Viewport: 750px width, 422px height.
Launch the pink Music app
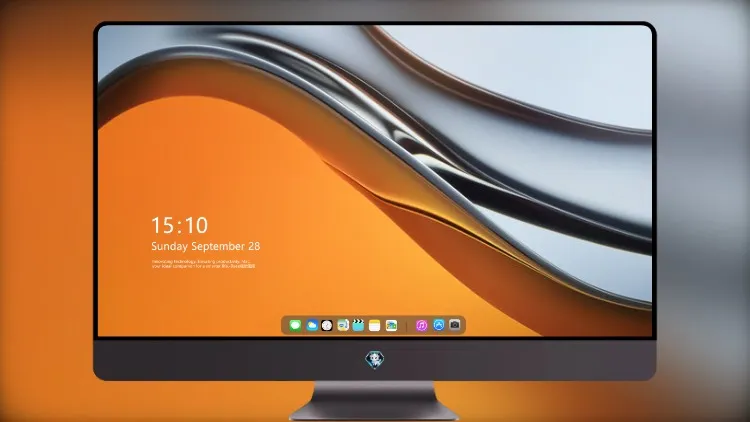421,325
